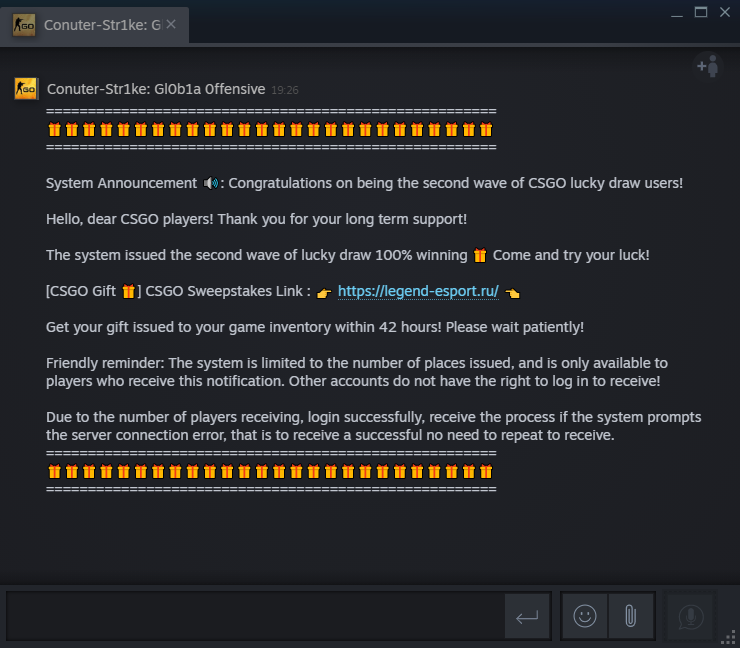Grab the window resize grip corner
Image resolution: width=740 pixels, height=648 pixels.
730,638
